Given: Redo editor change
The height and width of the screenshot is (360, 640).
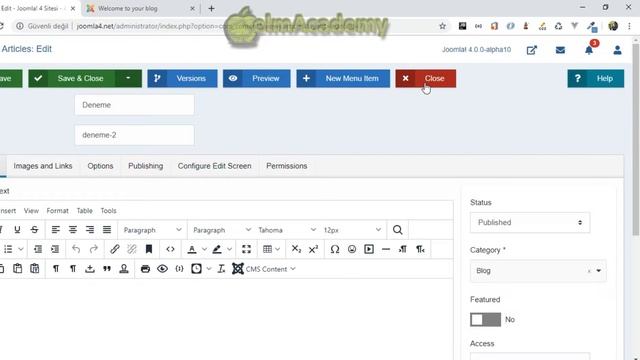Looking at the screenshot, I should (93, 249).
